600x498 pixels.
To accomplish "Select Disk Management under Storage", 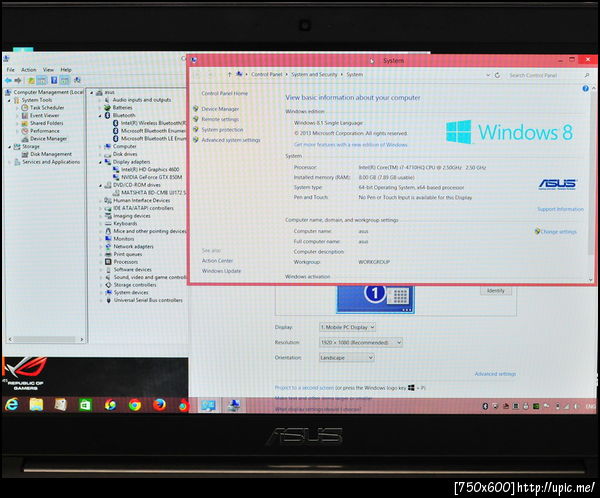I will 51,154.
